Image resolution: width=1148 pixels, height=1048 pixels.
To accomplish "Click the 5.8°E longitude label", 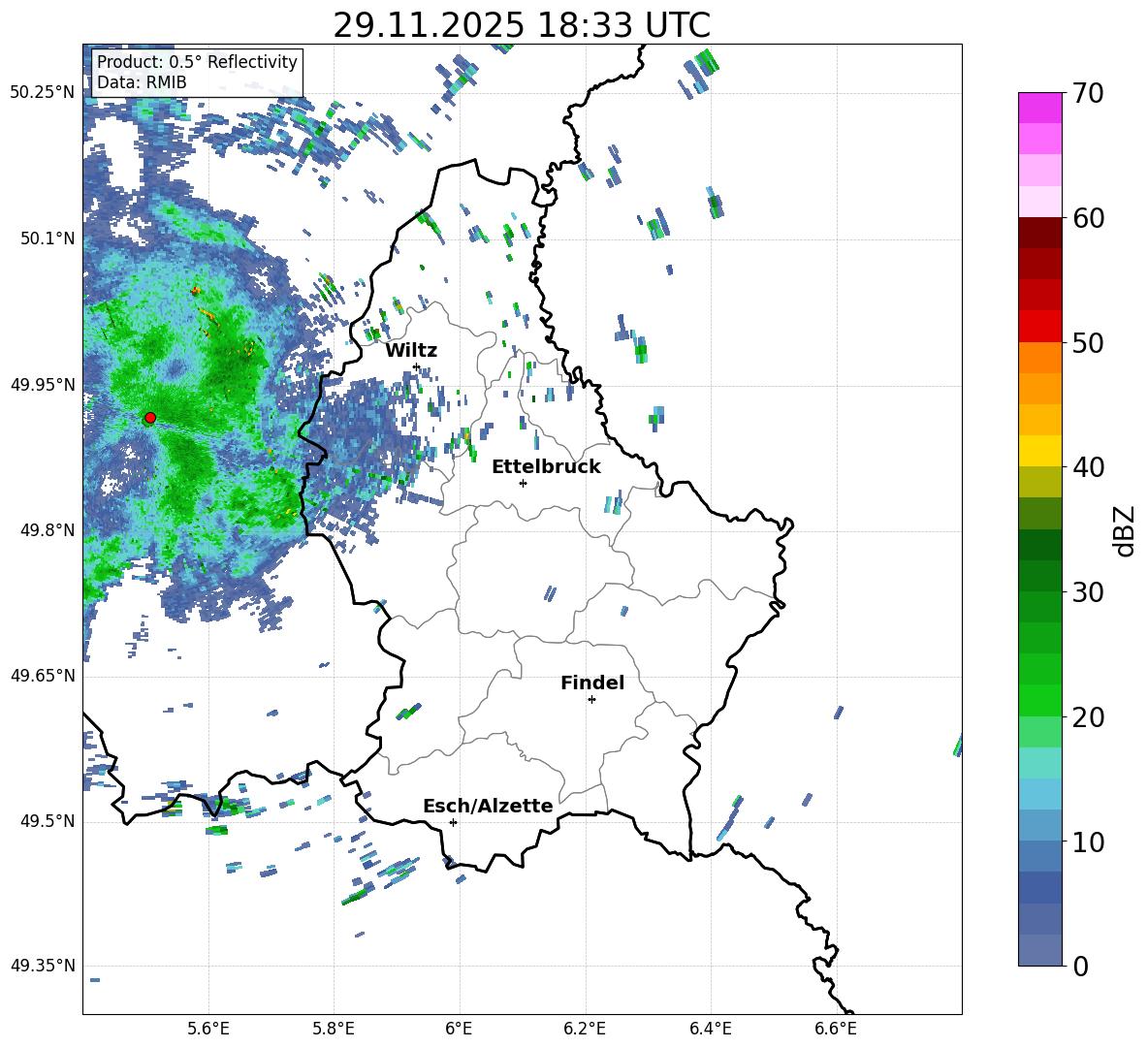I will [x=334, y=1030].
